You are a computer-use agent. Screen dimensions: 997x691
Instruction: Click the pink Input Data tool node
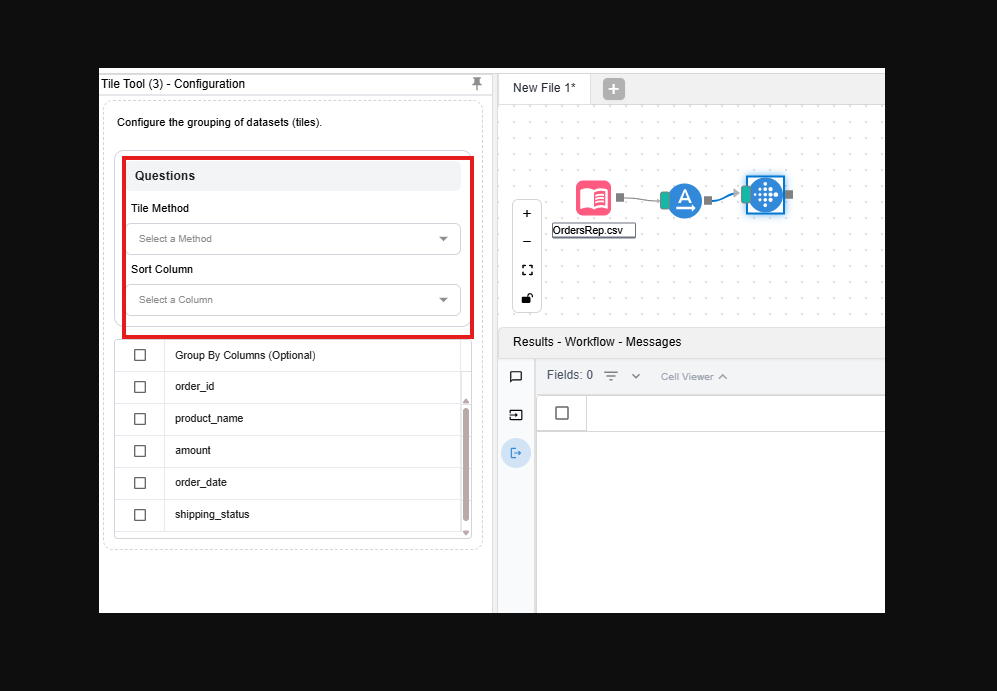point(593,198)
